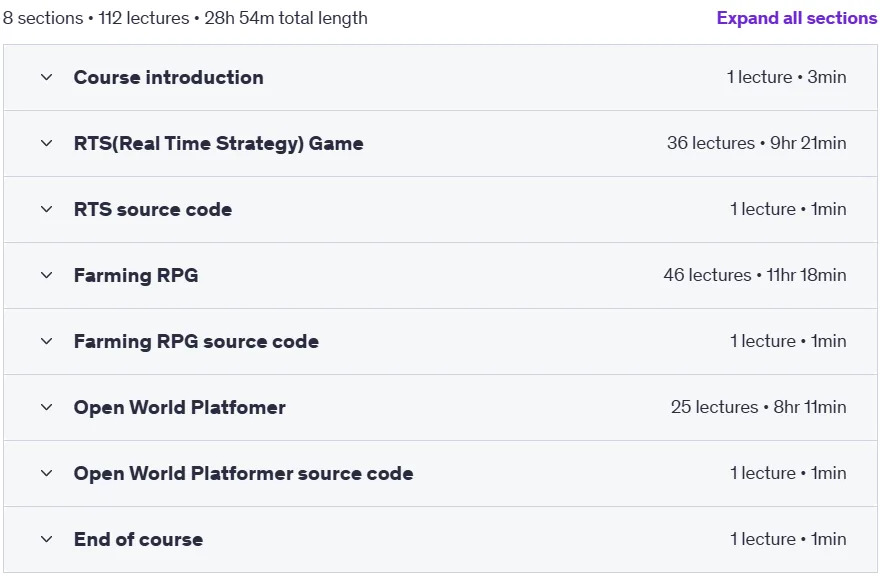Screen dimensions: 880x575
Task: Open the RTS(Real Time Strategy) Game section title
Action: tap(218, 144)
